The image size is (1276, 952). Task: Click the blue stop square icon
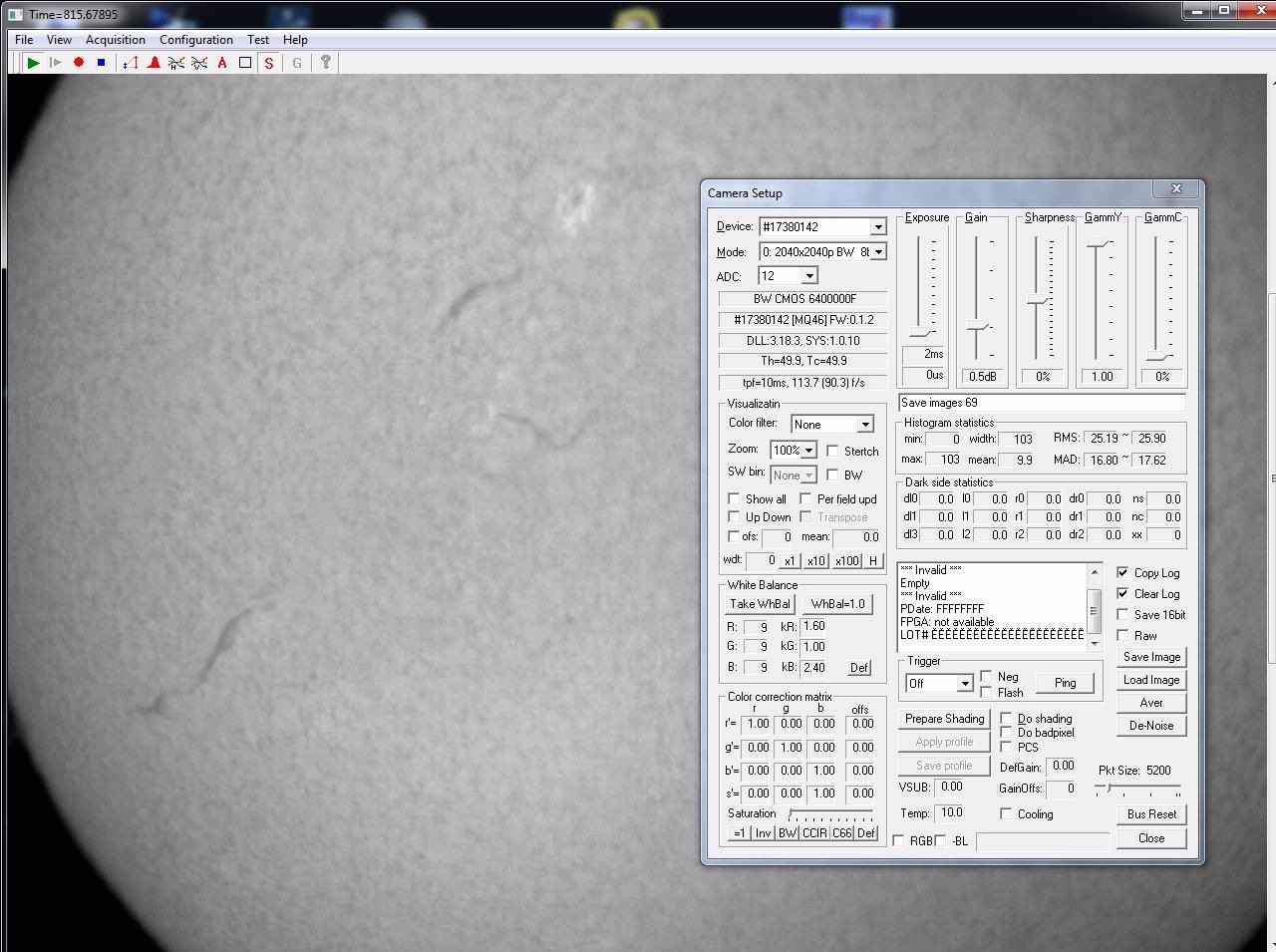point(101,63)
